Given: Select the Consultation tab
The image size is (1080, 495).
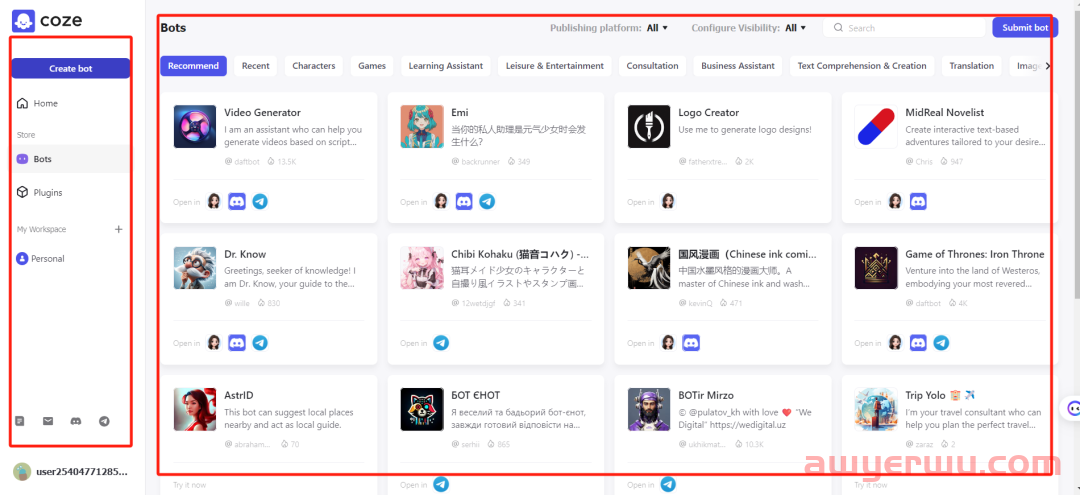Looking at the screenshot, I should pos(652,66).
